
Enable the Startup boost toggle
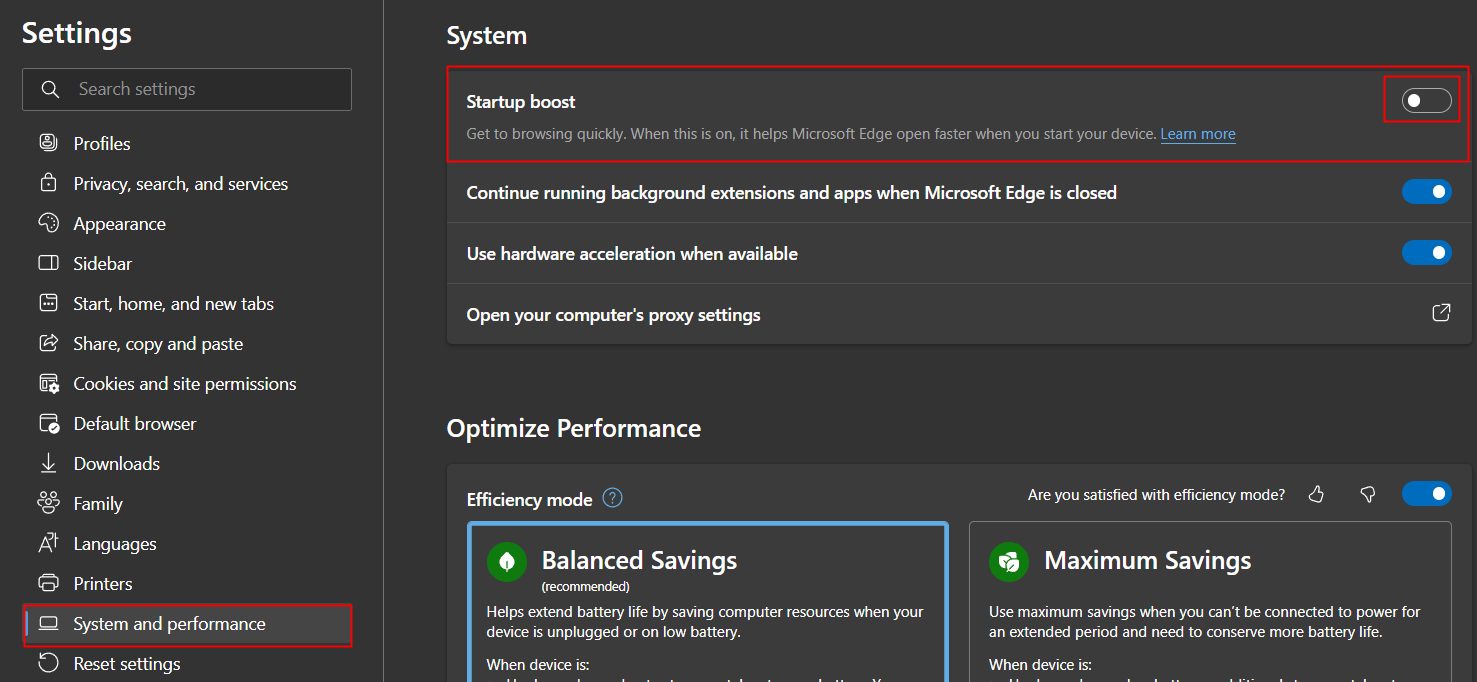tap(1426, 100)
